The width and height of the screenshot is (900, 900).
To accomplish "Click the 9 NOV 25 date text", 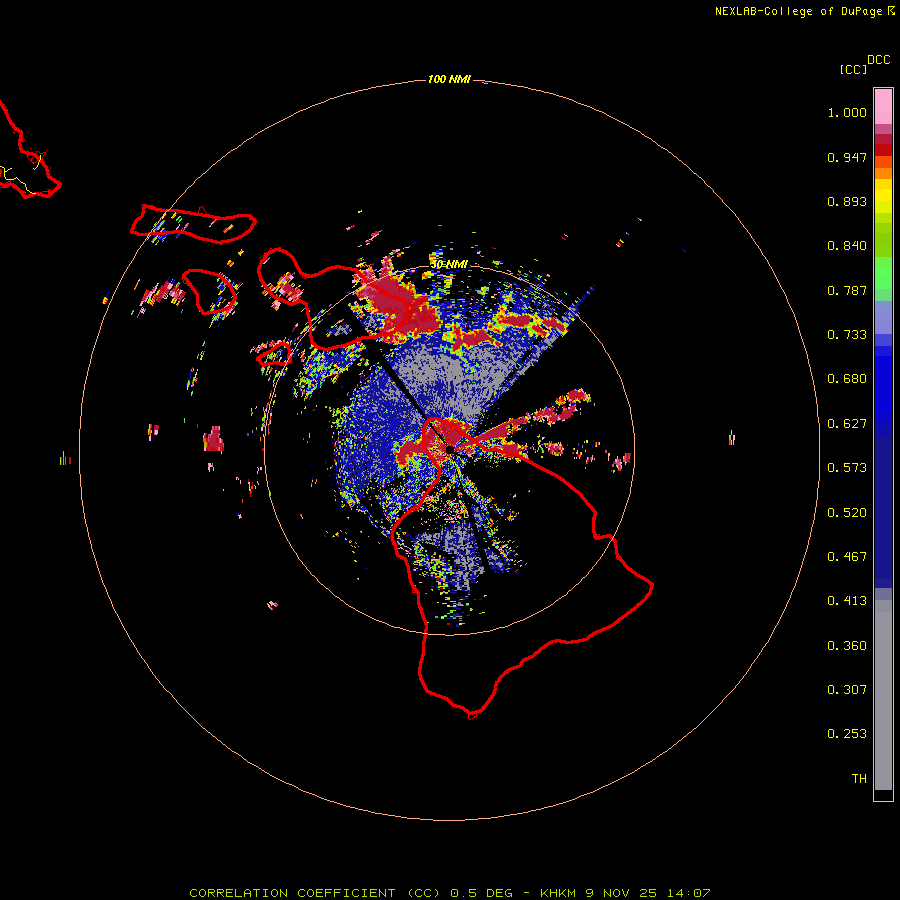I will pos(622,893).
